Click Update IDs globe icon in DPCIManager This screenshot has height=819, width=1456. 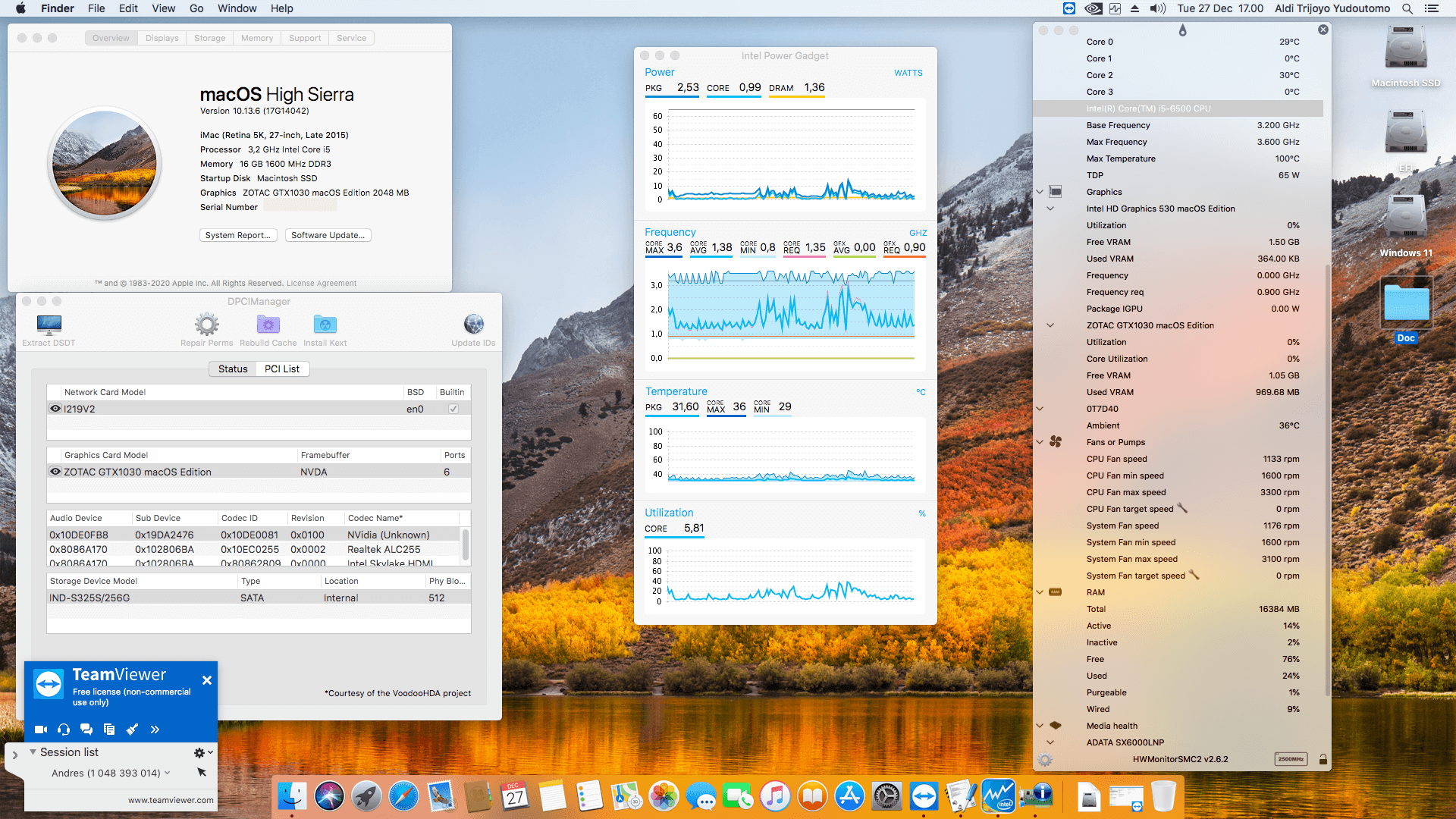473,325
